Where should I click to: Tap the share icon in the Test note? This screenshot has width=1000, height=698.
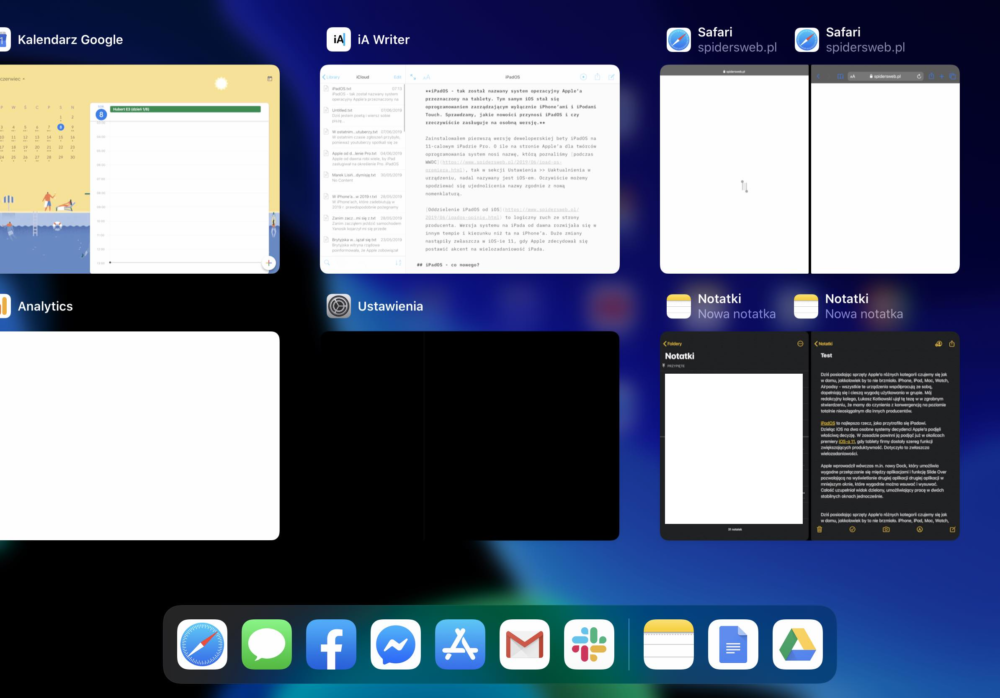[x=952, y=344]
